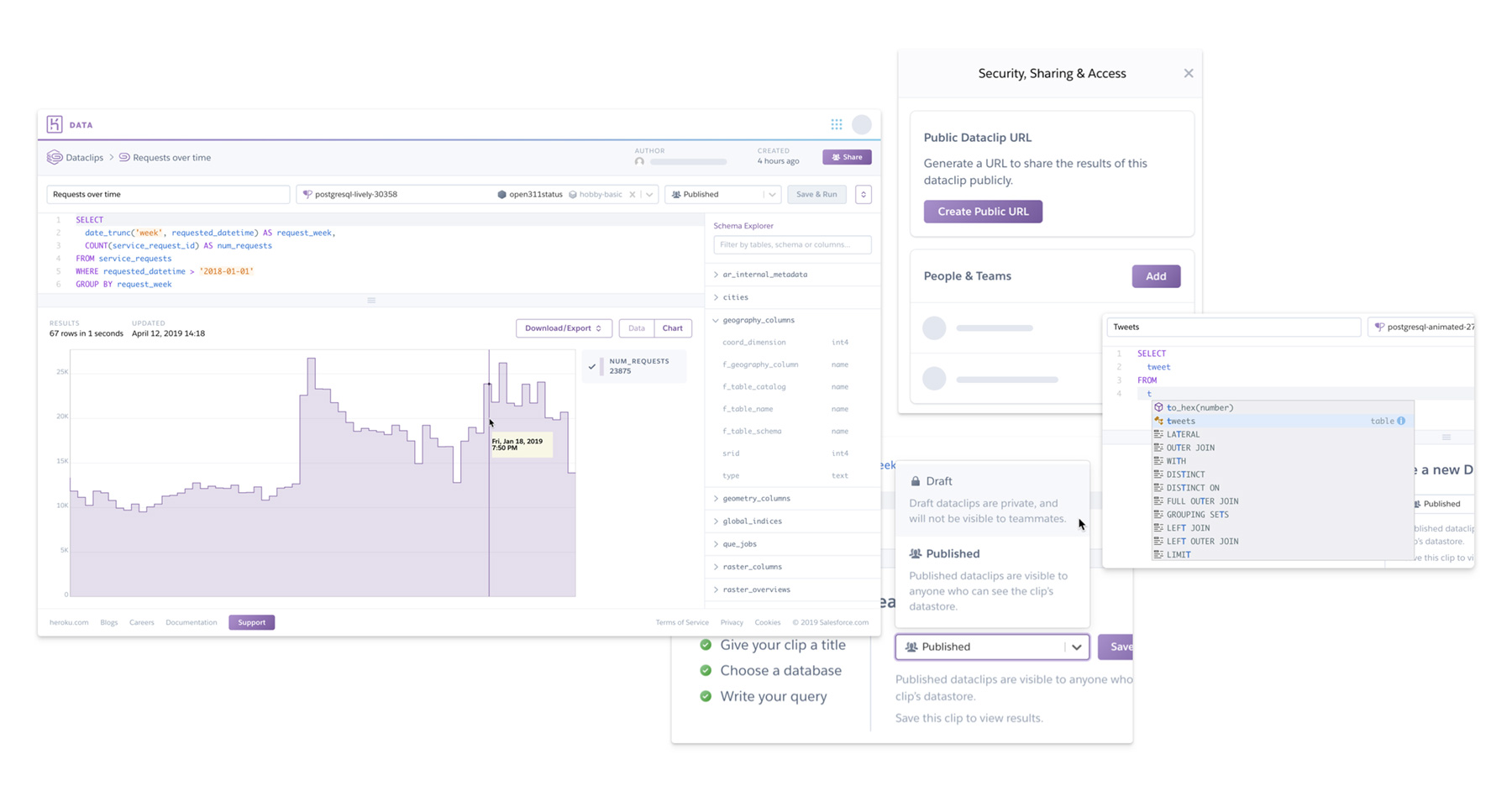Click the sort arrows icon beside Save & Run
This screenshot has height=791, width=1512.
(x=863, y=194)
